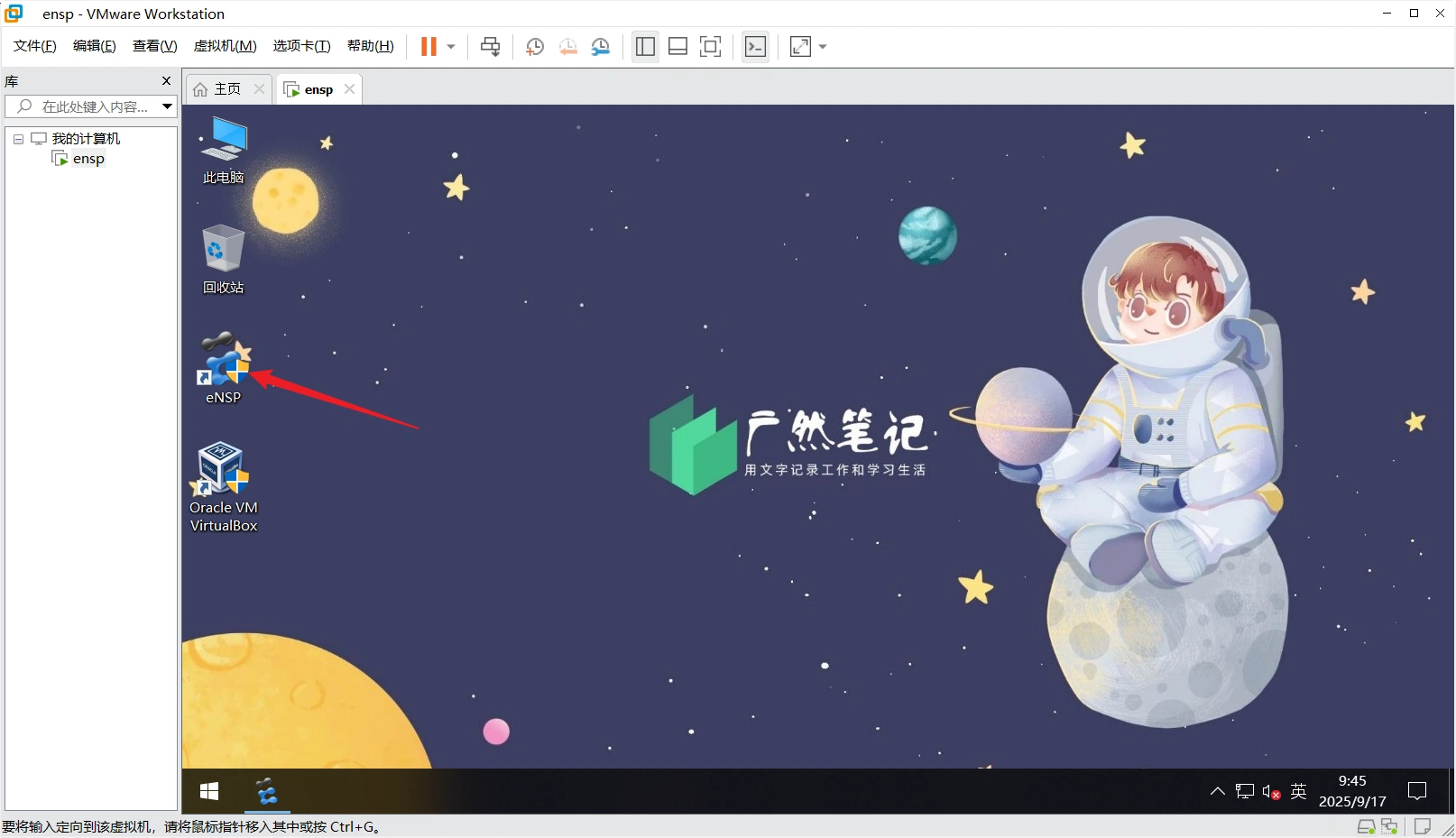Viewport: 1456px width, 838px height.
Task: Click the VMware Workstation title bar icon
Action: 14,14
